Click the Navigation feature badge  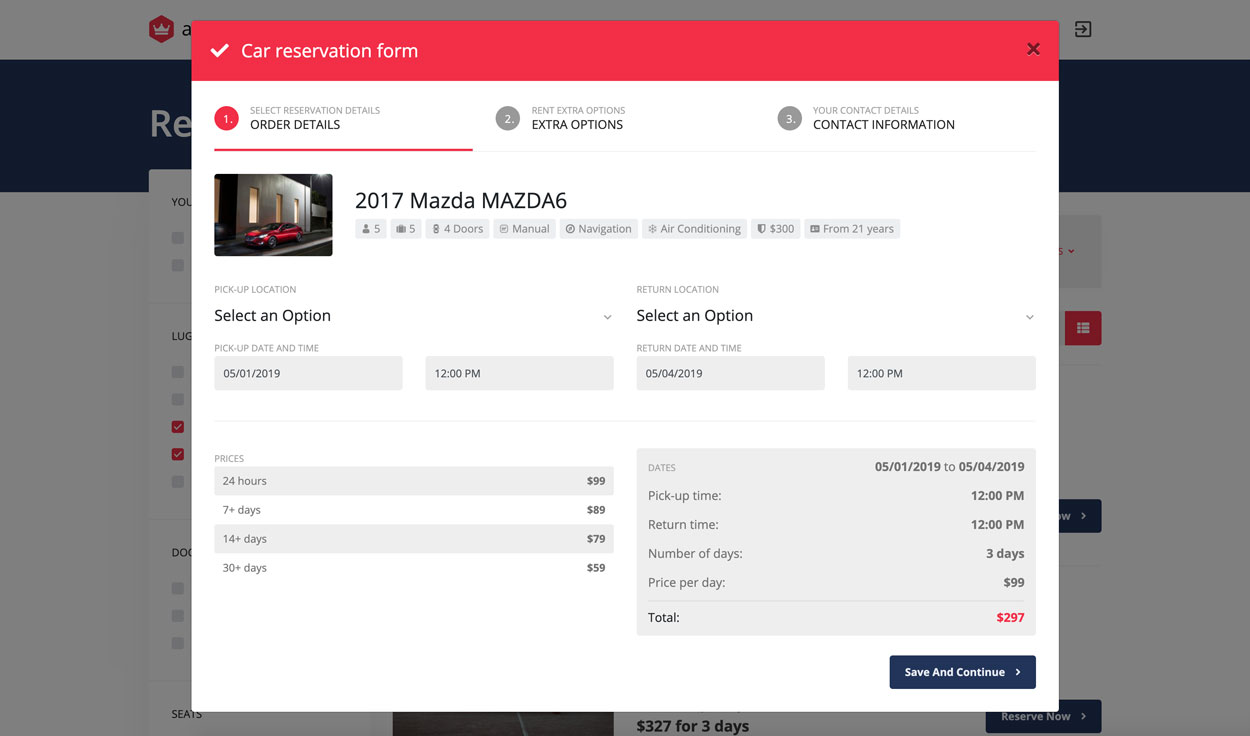[x=598, y=229]
